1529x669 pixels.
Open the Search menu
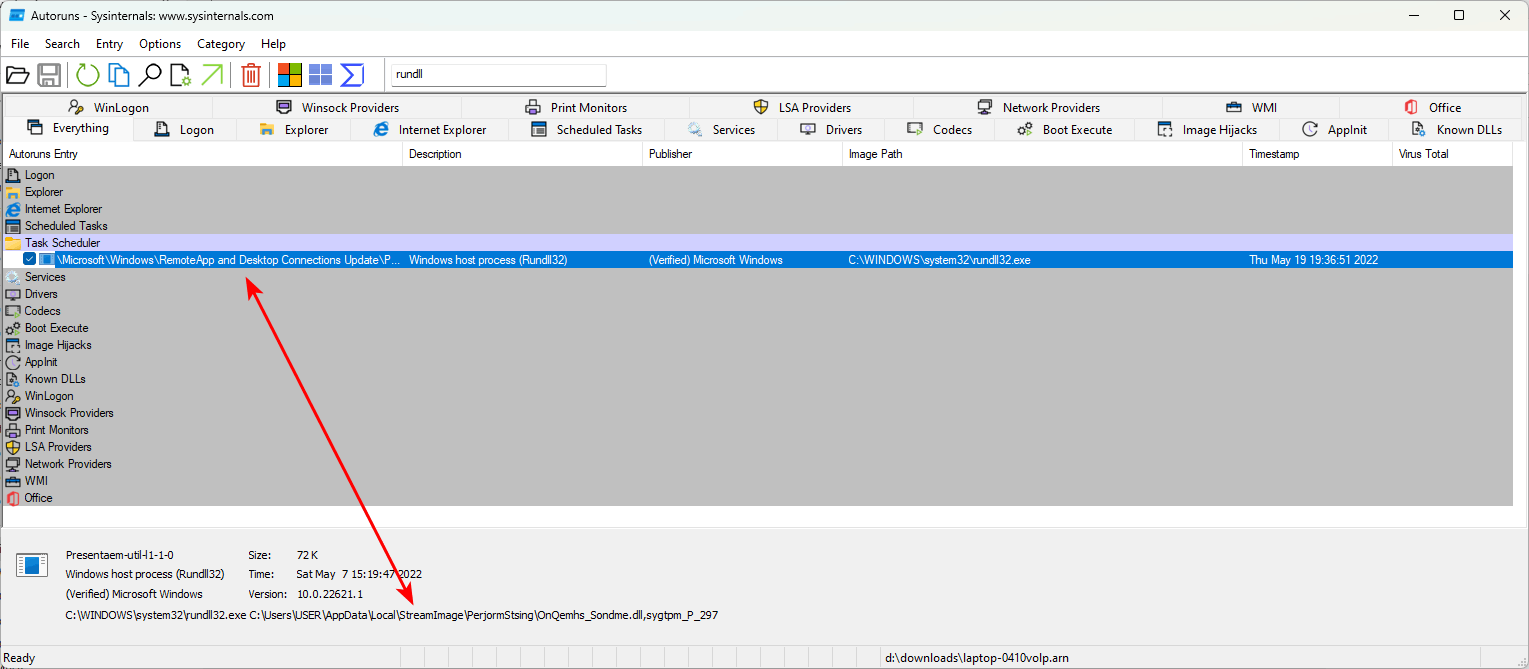[x=62, y=44]
